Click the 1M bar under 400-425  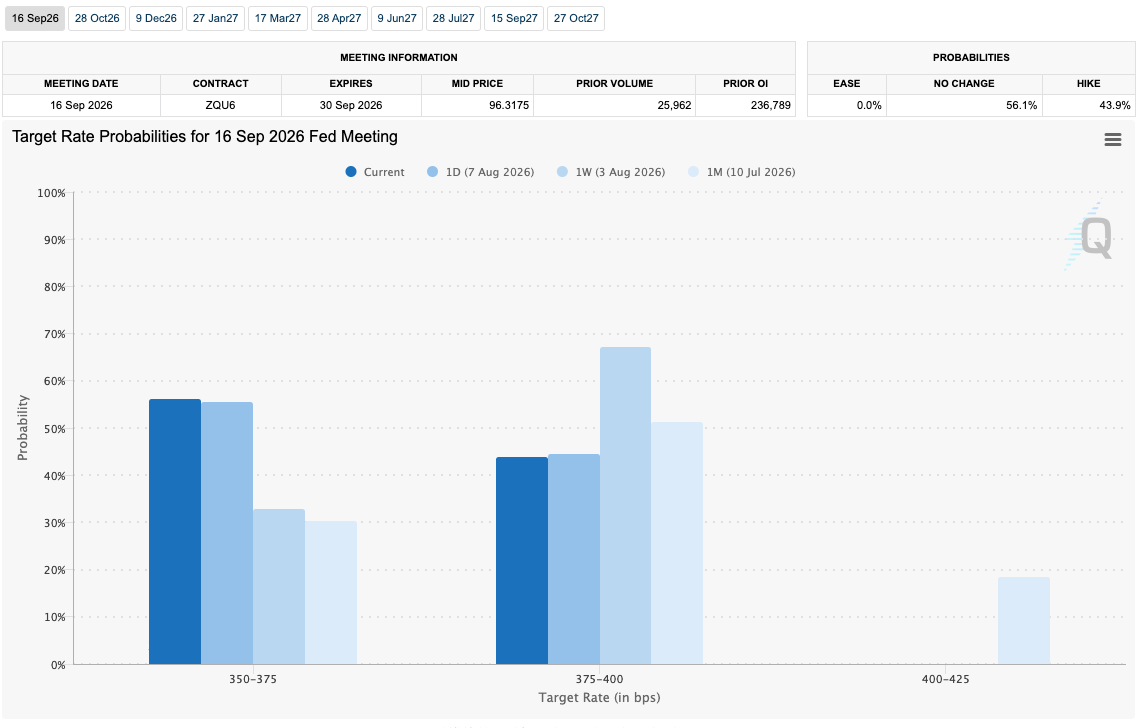click(x=1024, y=620)
